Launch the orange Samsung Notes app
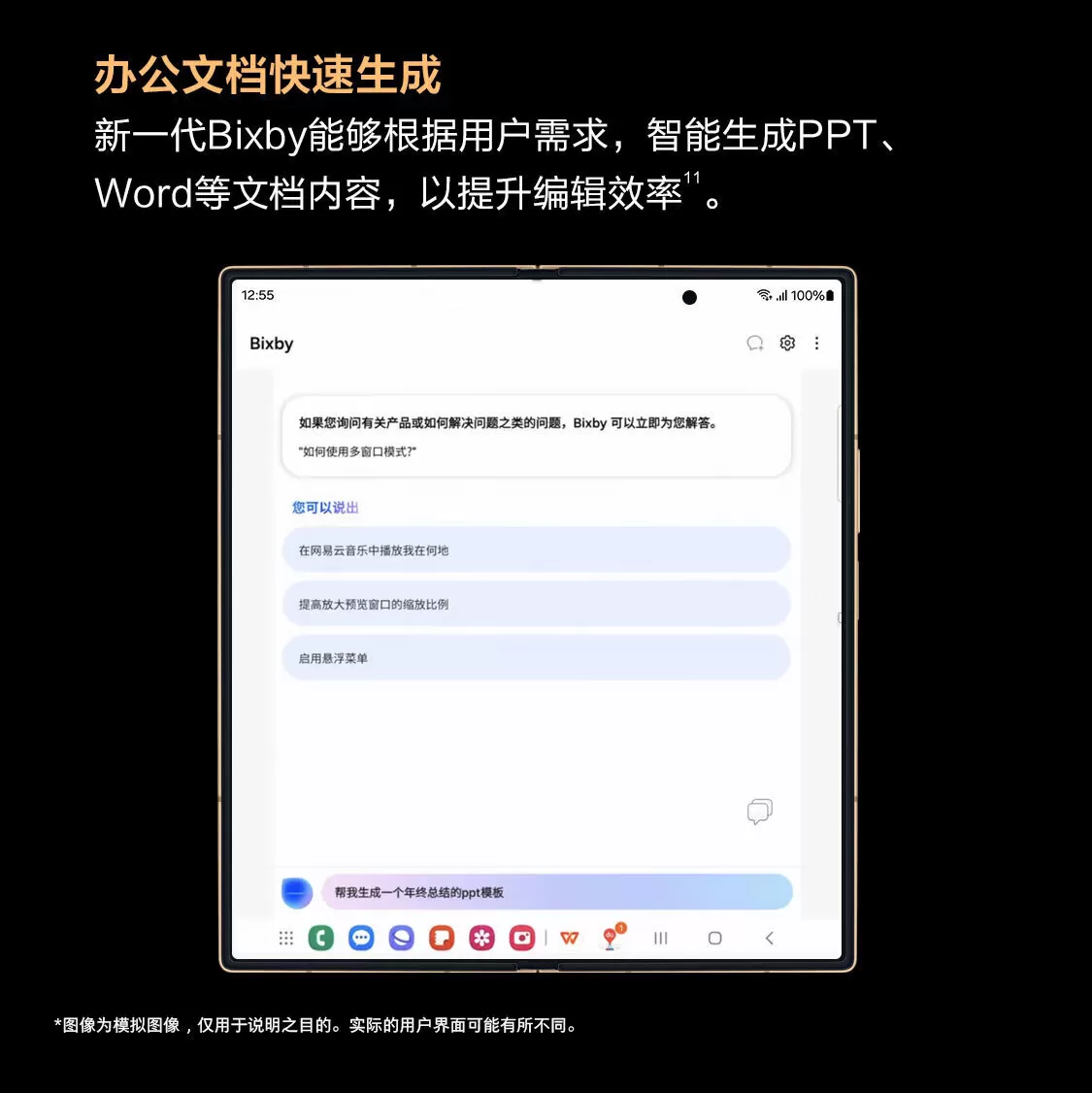1092x1093 pixels. click(442, 939)
